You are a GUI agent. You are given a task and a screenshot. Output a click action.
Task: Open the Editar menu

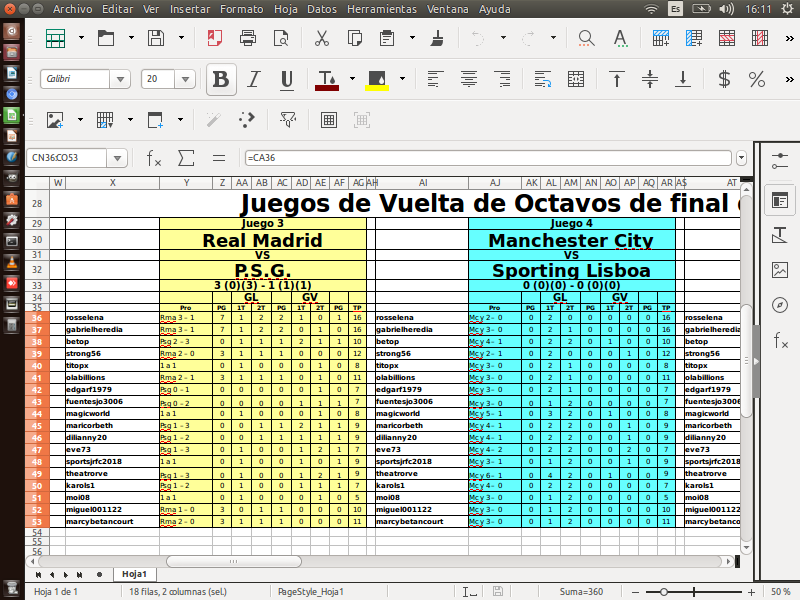(117, 9)
